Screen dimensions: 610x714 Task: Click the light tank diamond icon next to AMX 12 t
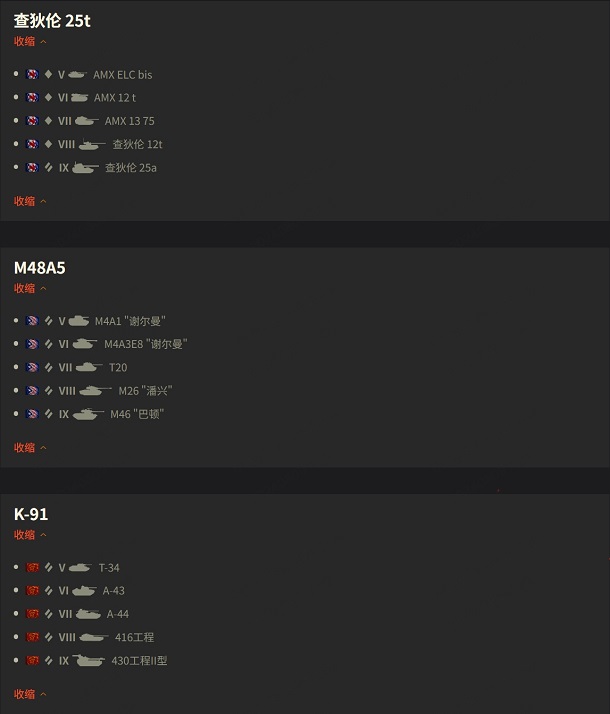[x=49, y=97]
